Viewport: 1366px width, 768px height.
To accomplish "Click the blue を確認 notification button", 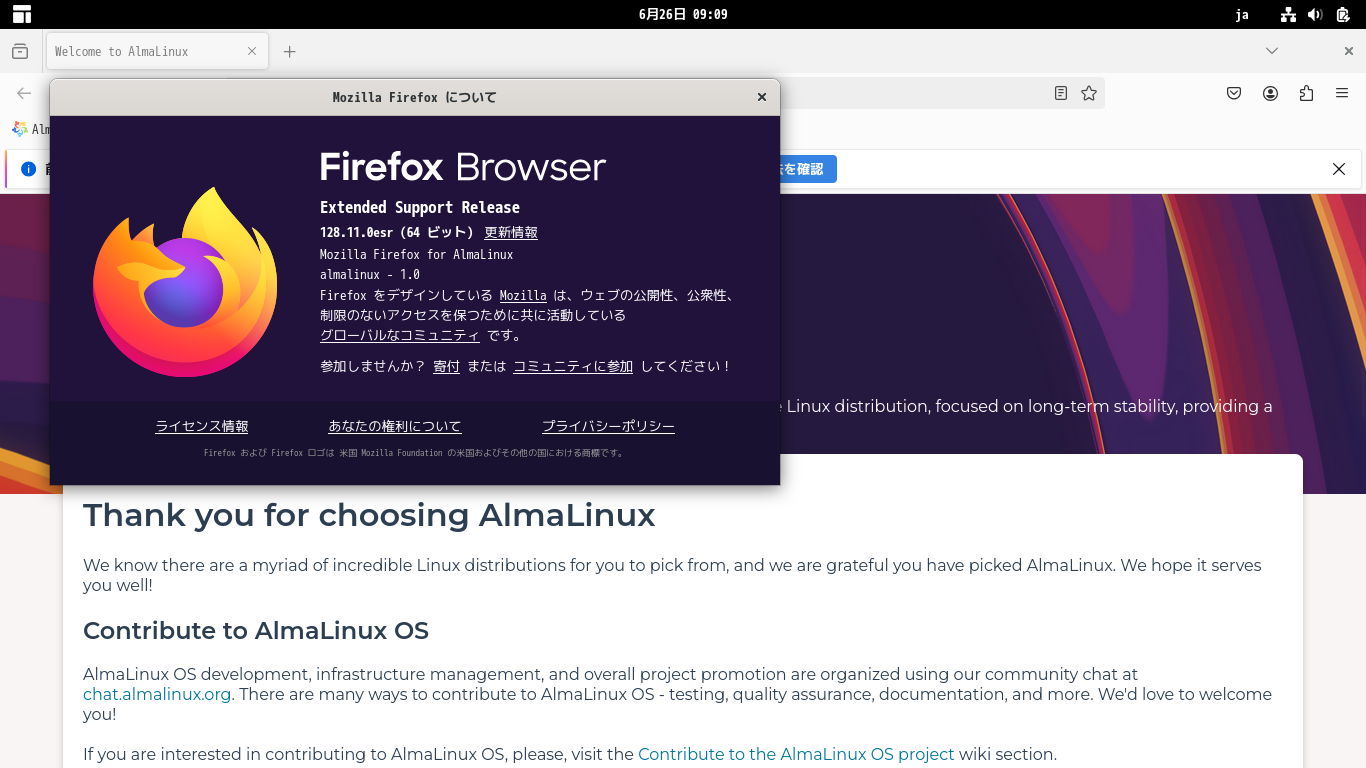I will coord(806,169).
